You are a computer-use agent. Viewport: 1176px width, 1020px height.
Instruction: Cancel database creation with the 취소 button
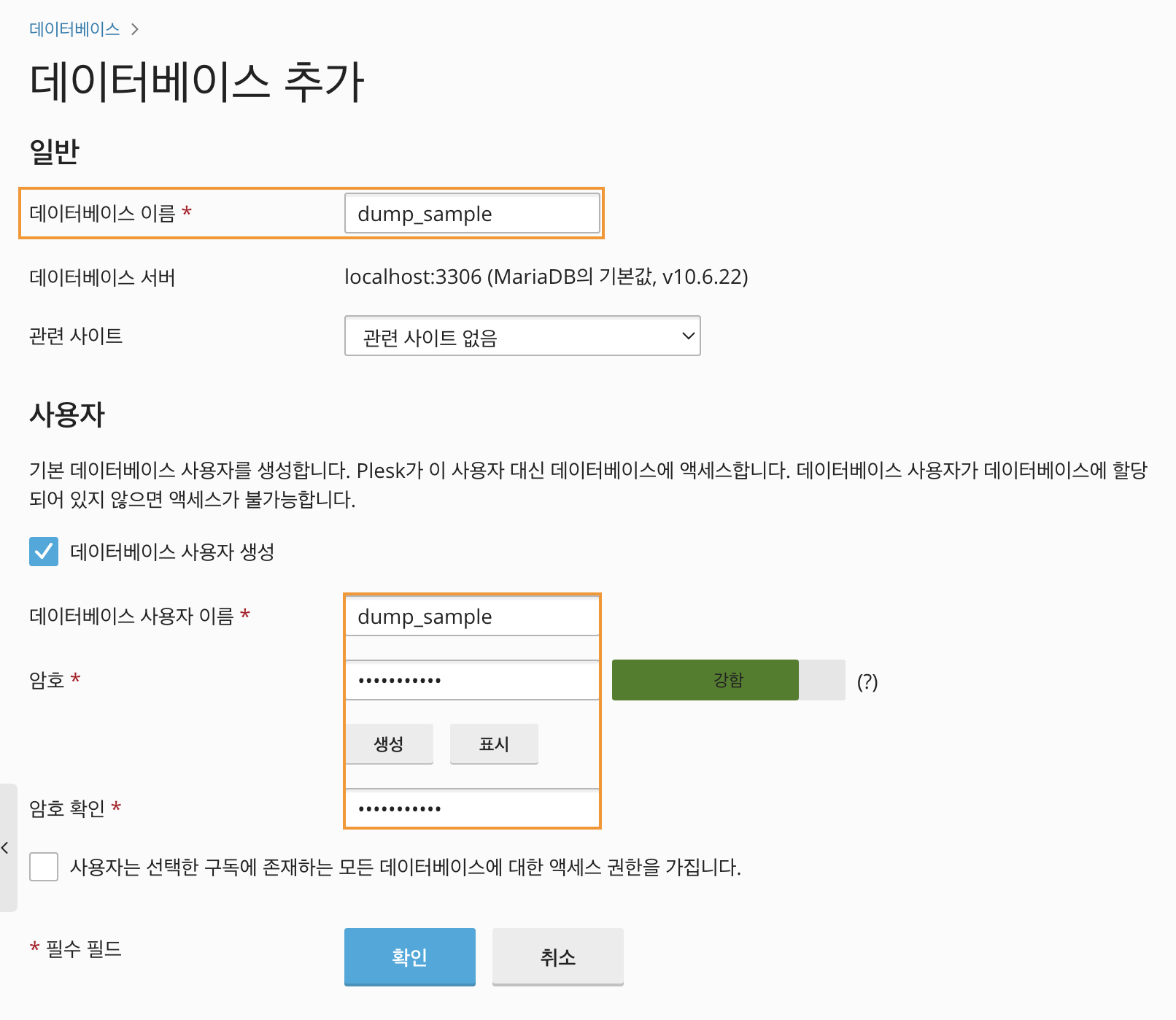(x=557, y=957)
